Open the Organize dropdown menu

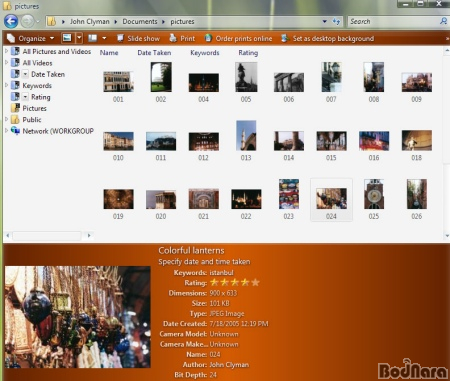tap(31, 38)
